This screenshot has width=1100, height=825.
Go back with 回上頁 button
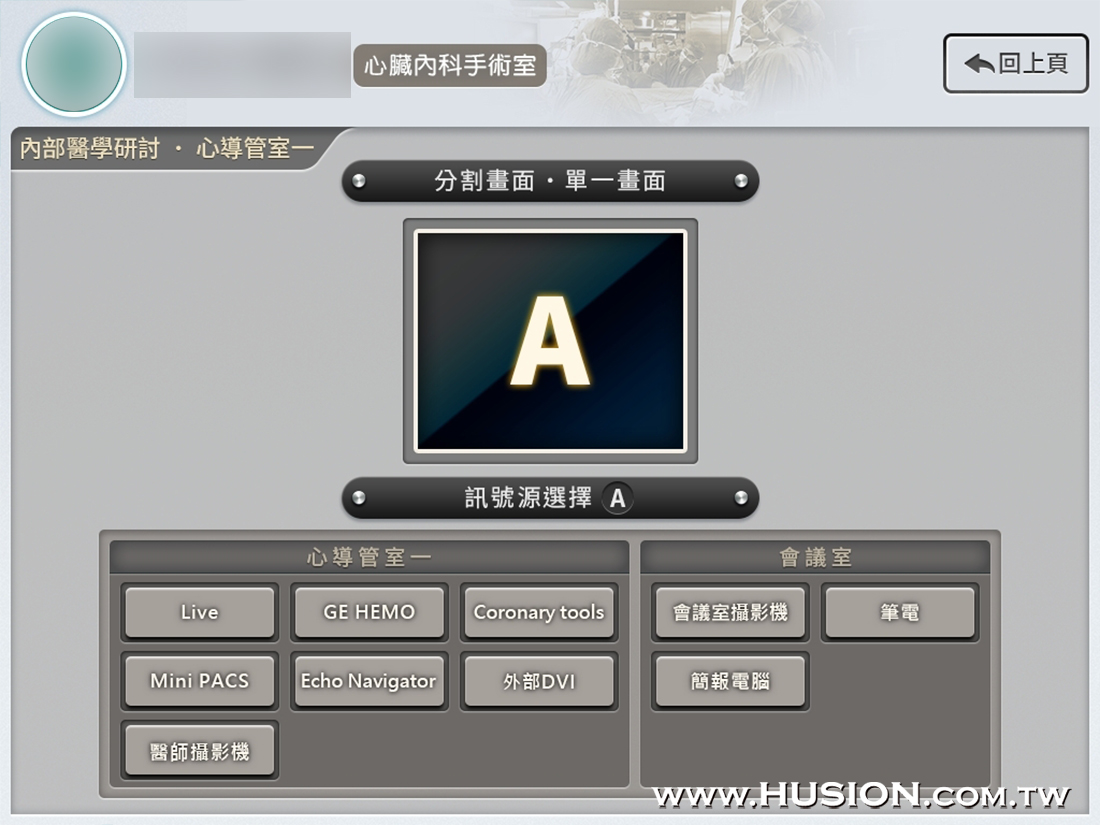pyautogui.click(x=1016, y=64)
